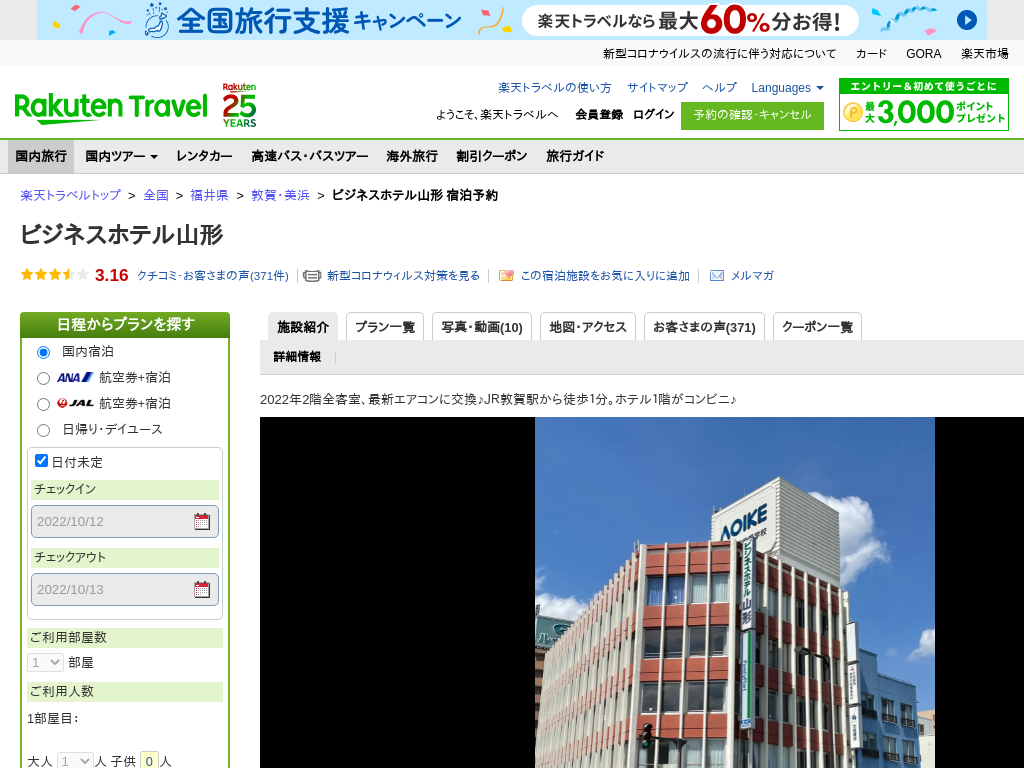Image resolution: width=1024 pixels, height=768 pixels.
Task: Select the 日帰り・デイユース radio button
Action: (43, 430)
